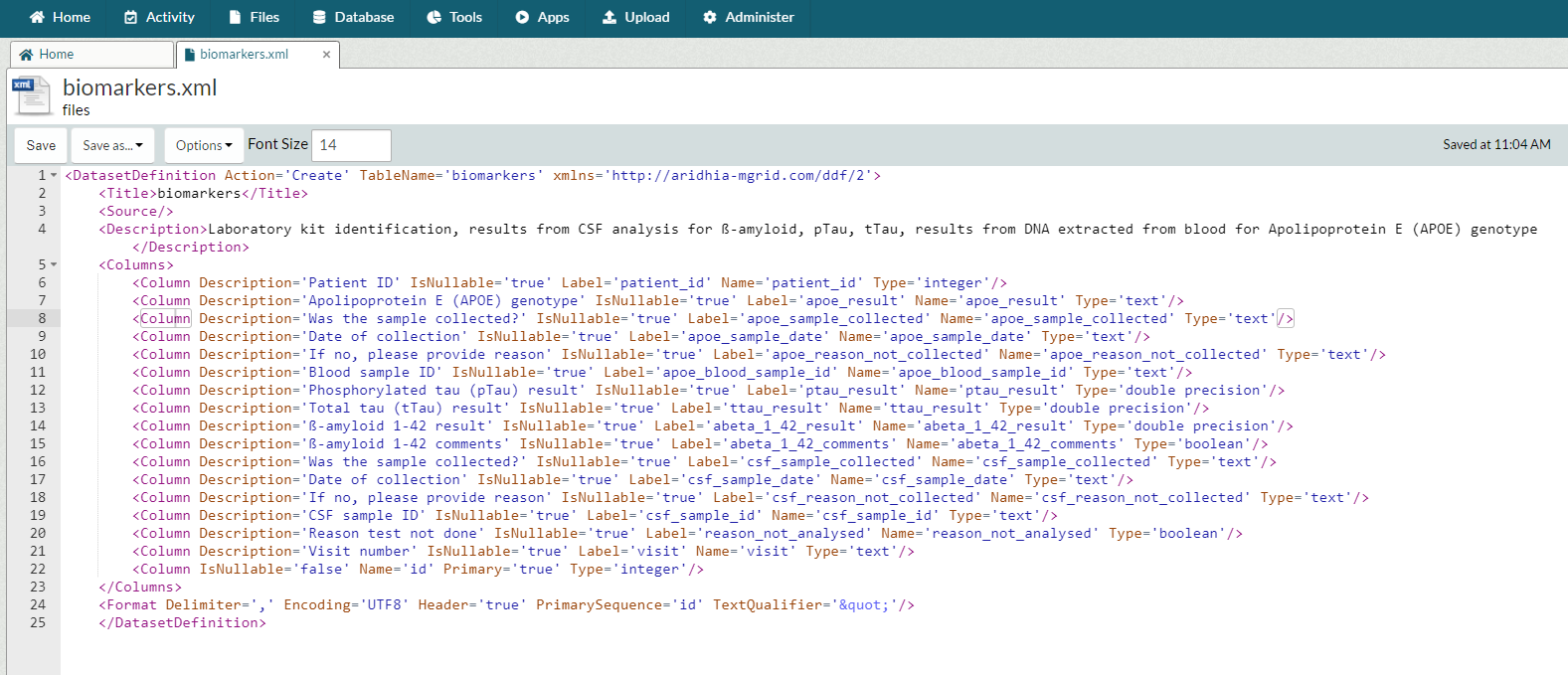The image size is (1568, 675).
Task: Collapse the DatasetDefinition fold arrow on line 1
Action: coord(54,176)
